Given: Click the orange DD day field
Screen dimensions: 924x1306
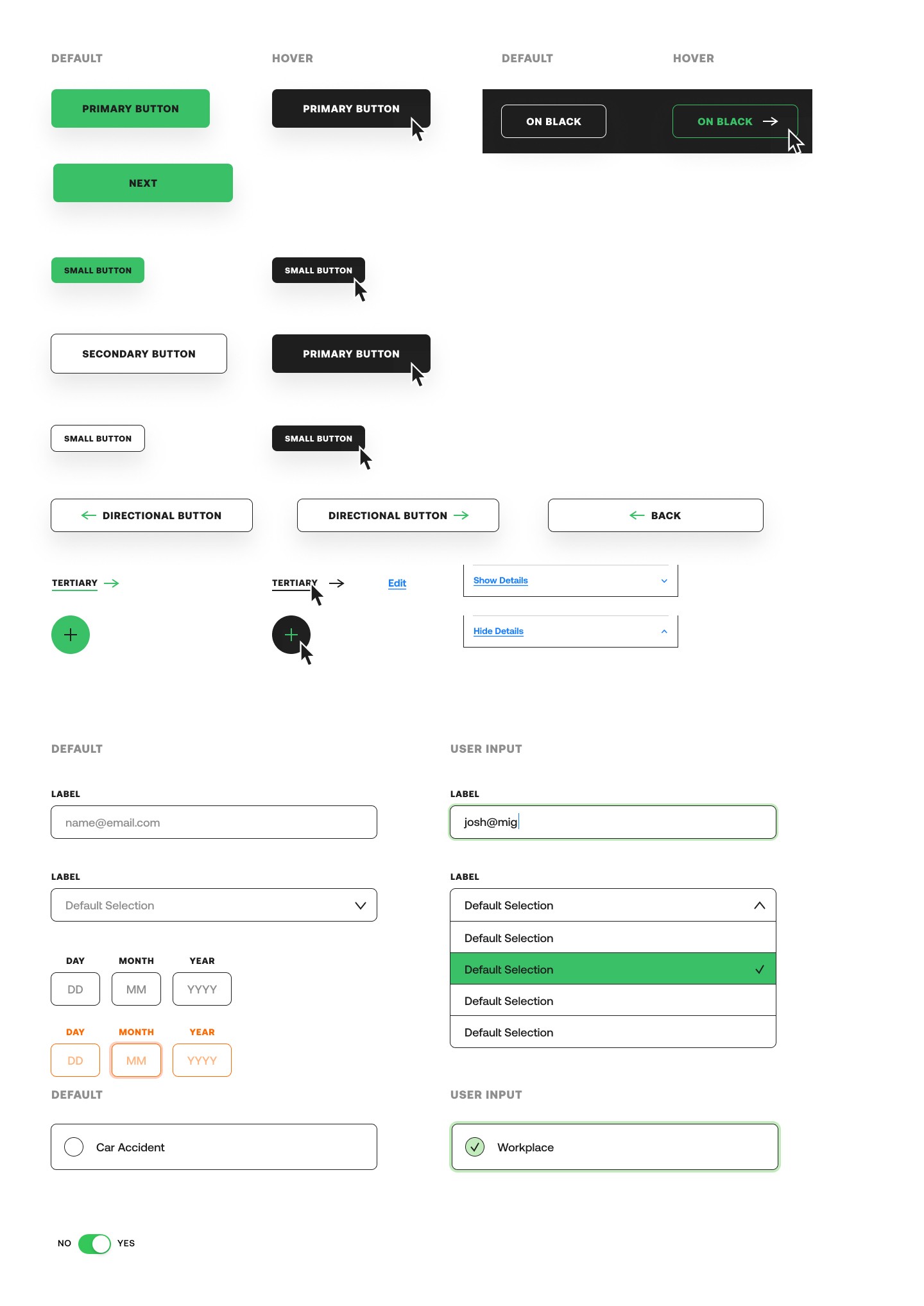Looking at the screenshot, I should (x=75, y=1060).
